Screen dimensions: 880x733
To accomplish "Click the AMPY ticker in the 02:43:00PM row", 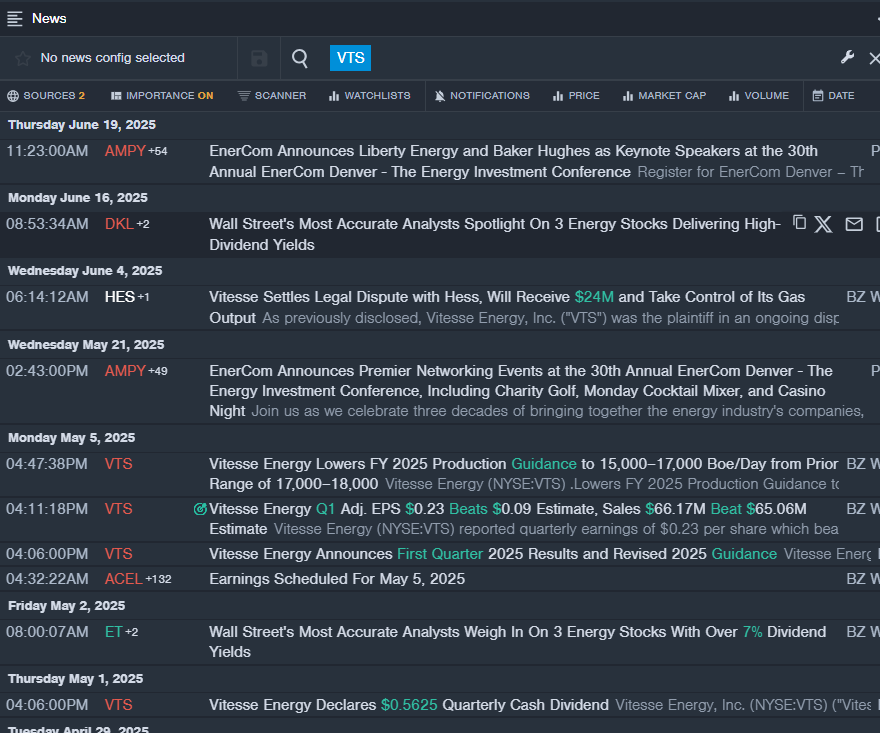I will (125, 371).
